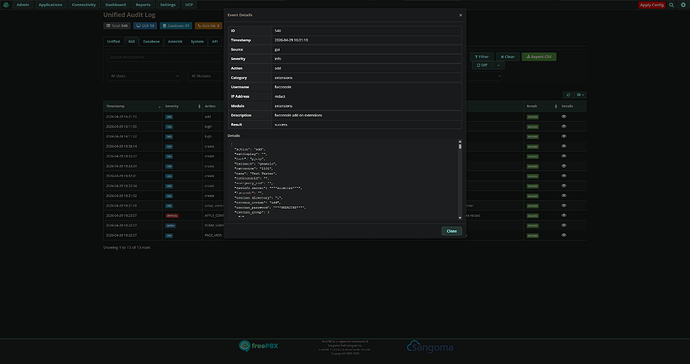View details eye for 16:11:30 row
Viewport: 690px width, 364px height.
point(564,126)
